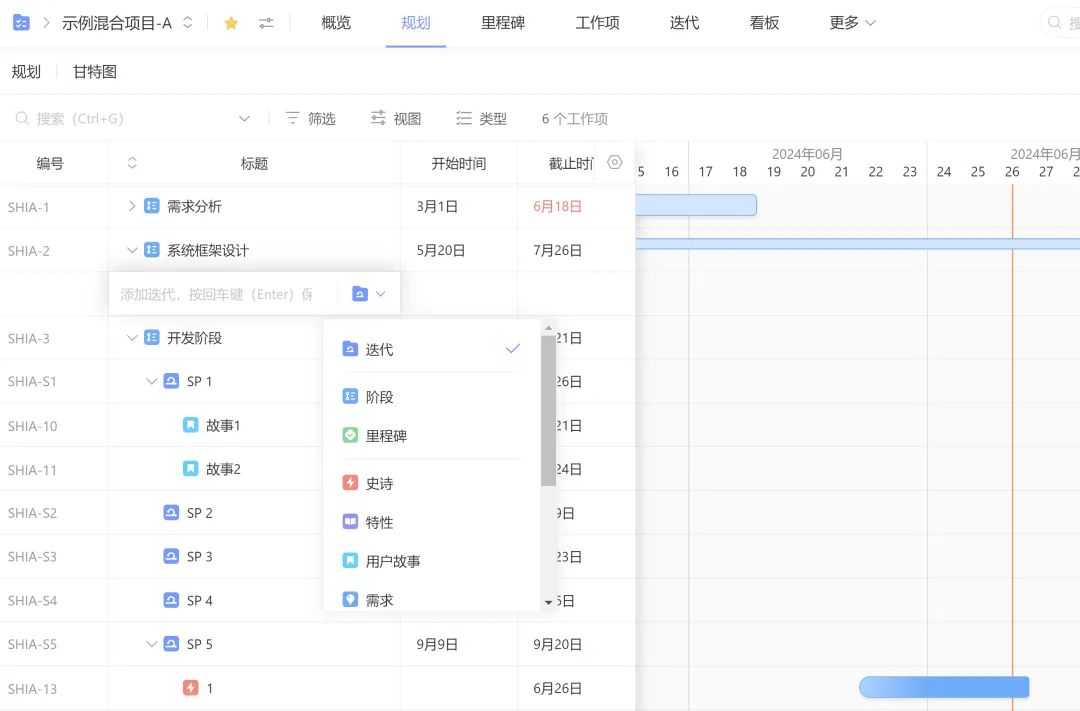Open the 工作项 tab

[x=597, y=23]
